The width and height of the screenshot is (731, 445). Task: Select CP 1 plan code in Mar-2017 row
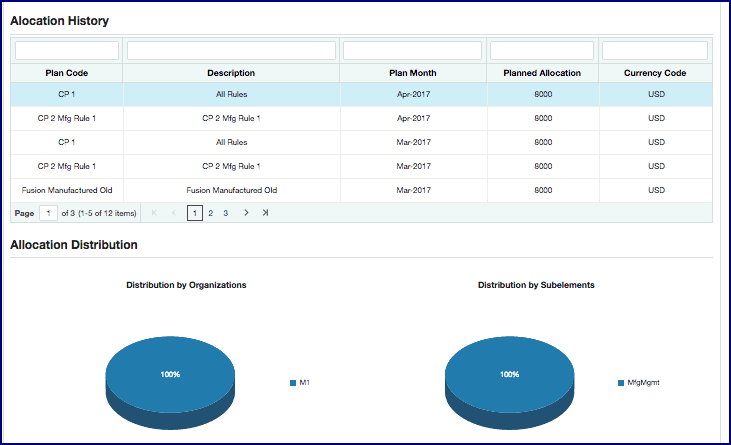(67, 142)
